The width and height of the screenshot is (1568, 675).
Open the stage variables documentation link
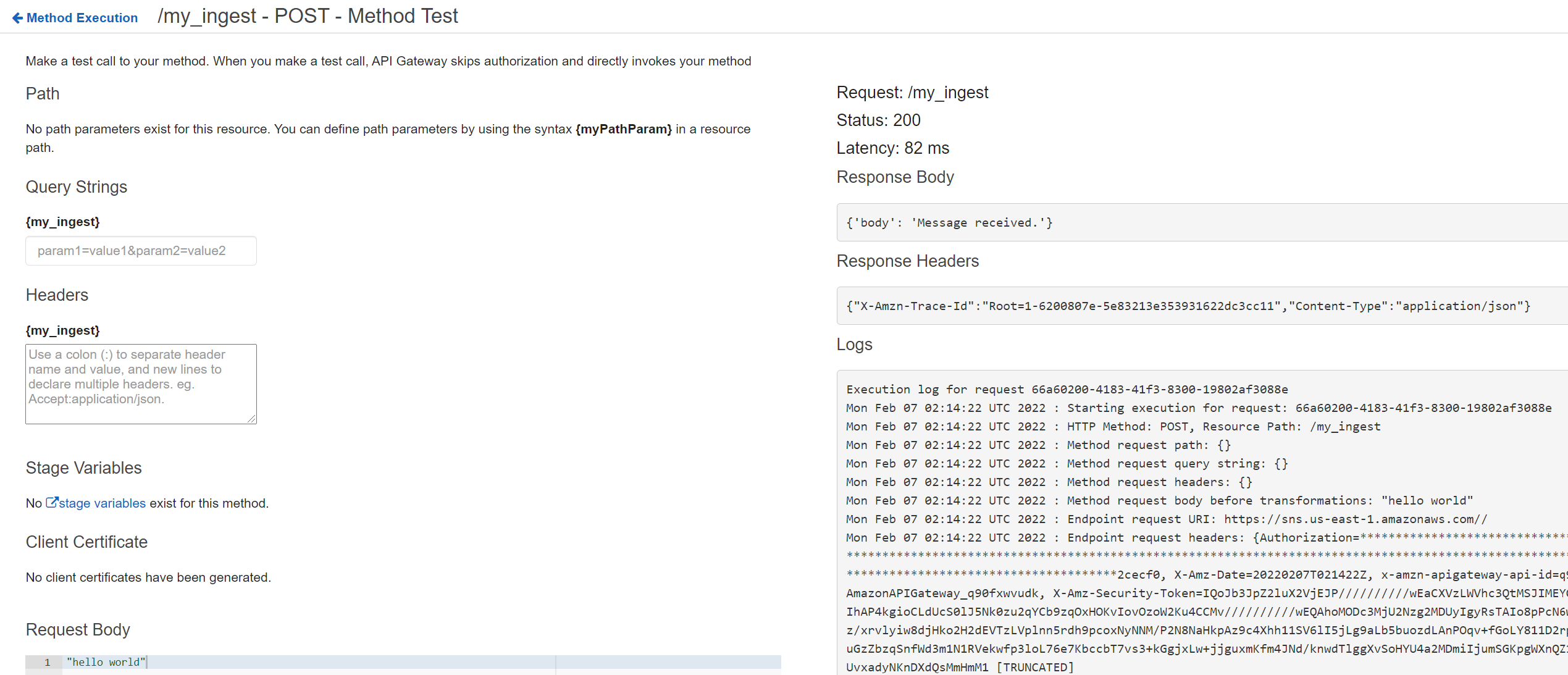[102, 503]
